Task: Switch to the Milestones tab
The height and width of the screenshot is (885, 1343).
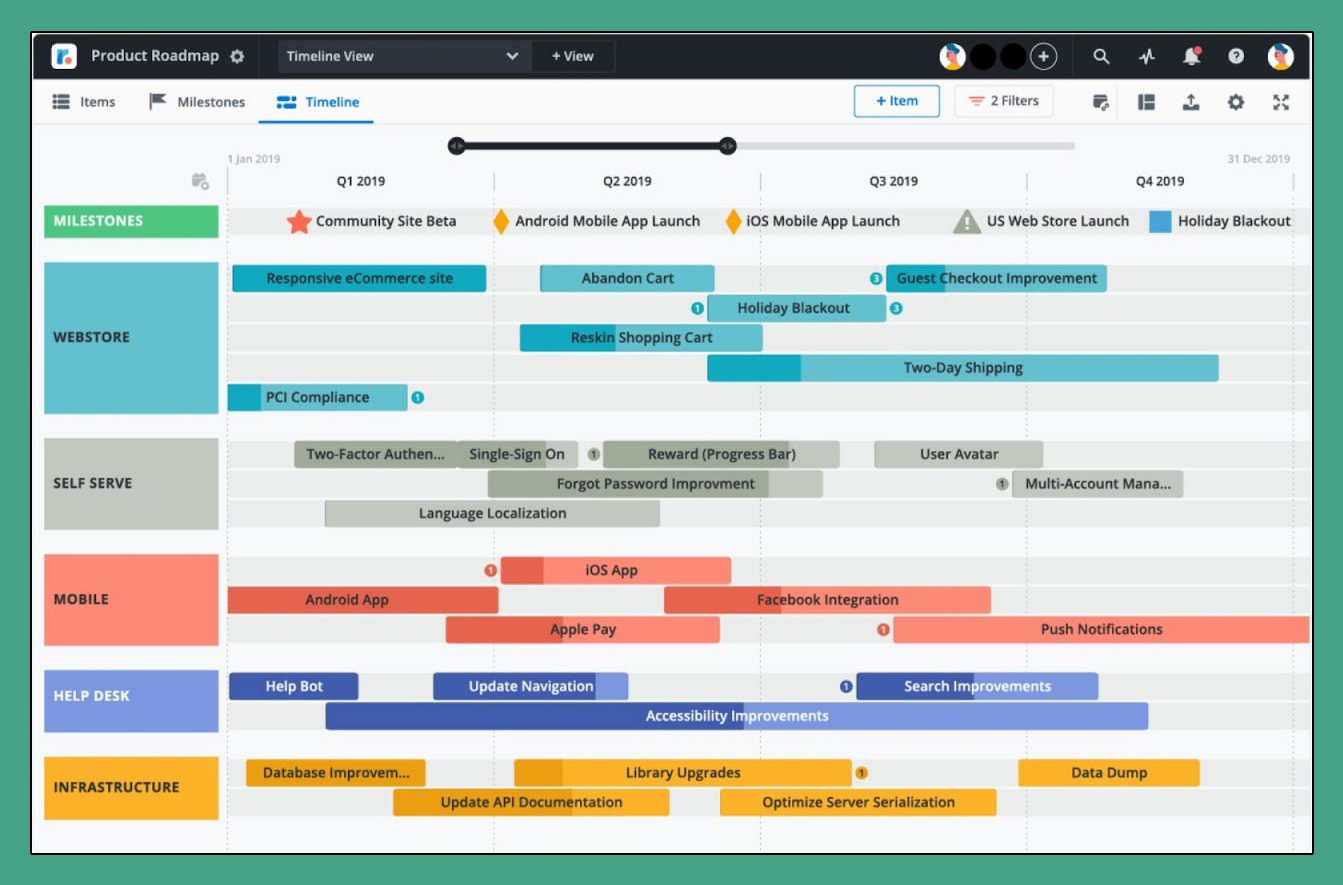Action: pos(197,102)
